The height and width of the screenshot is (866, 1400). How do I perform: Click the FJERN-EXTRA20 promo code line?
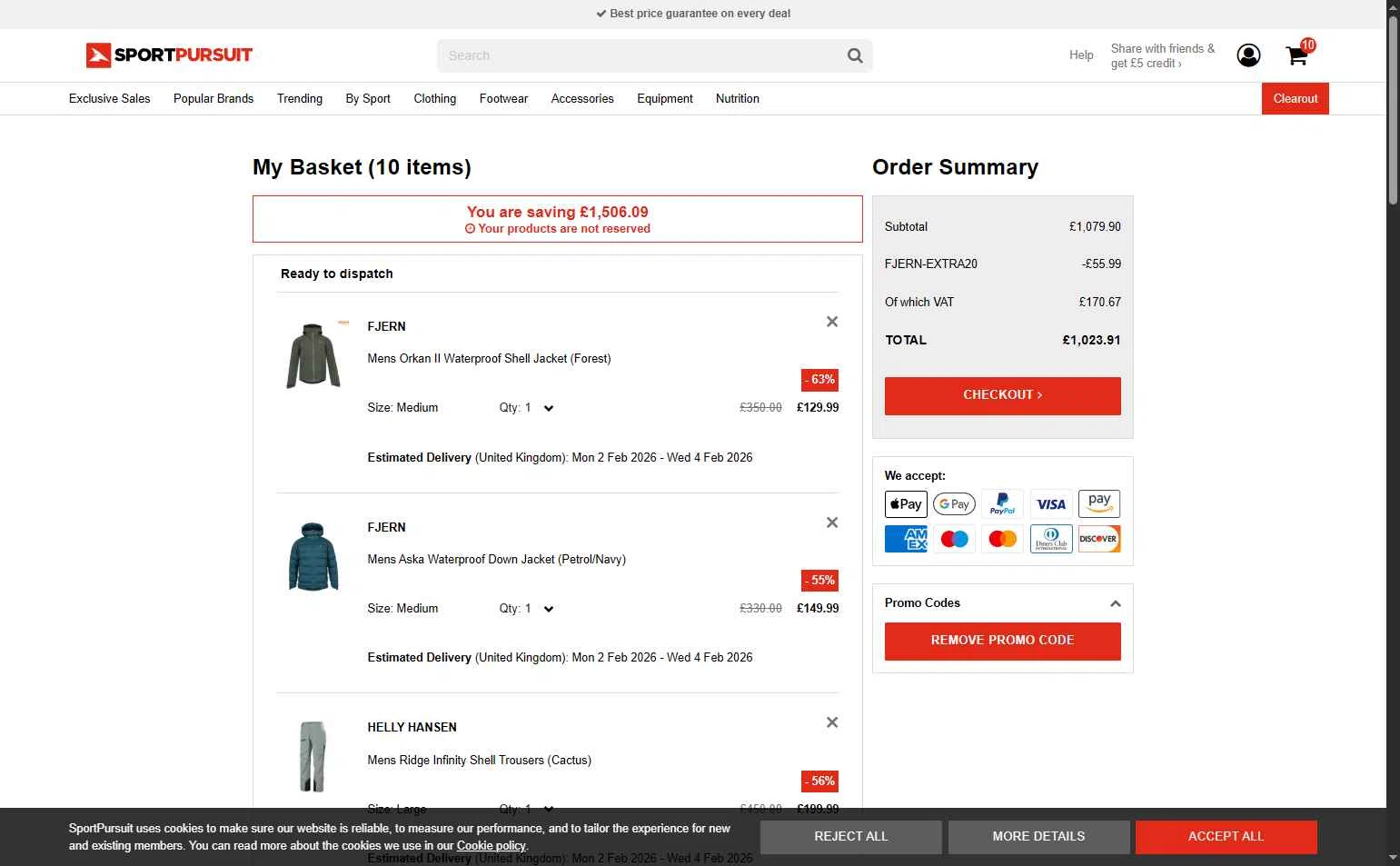1002,264
